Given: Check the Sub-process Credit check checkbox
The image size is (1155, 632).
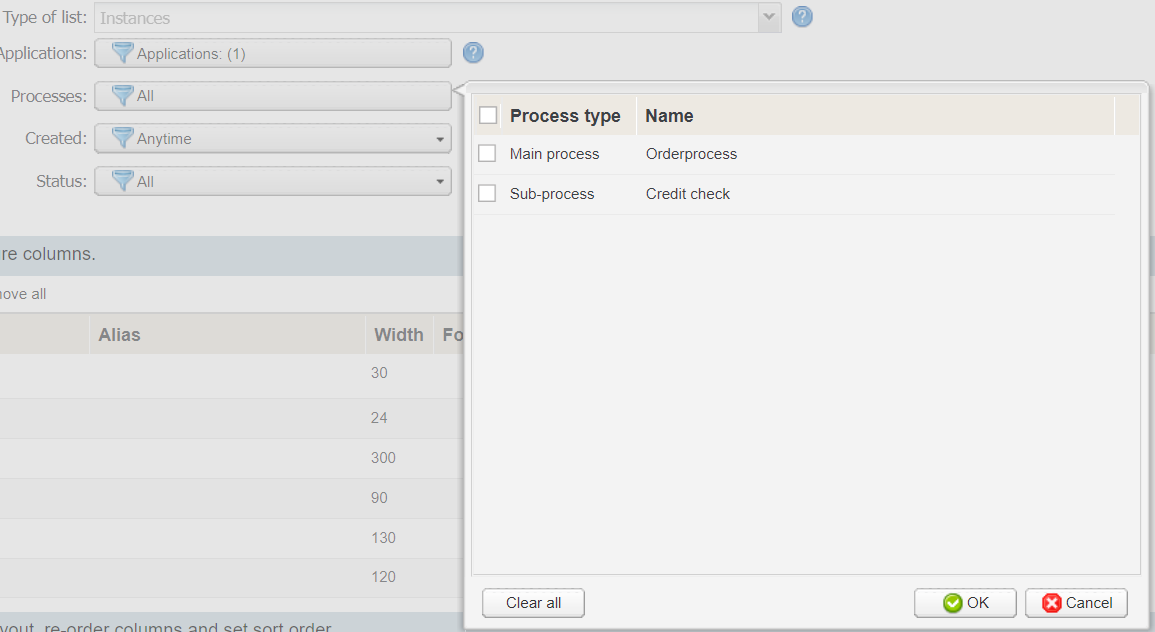Looking at the screenshot, I should tap(487, 194).
